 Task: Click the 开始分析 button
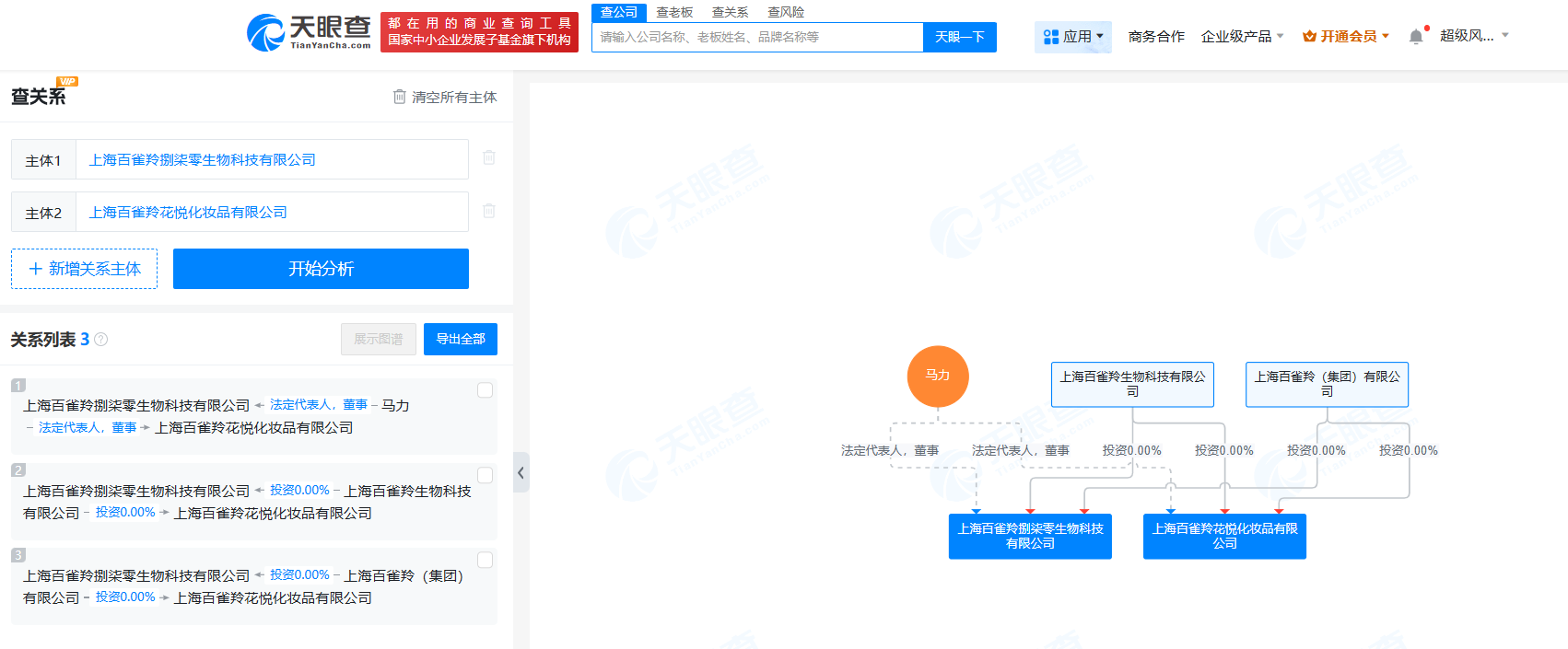point(321,269)
